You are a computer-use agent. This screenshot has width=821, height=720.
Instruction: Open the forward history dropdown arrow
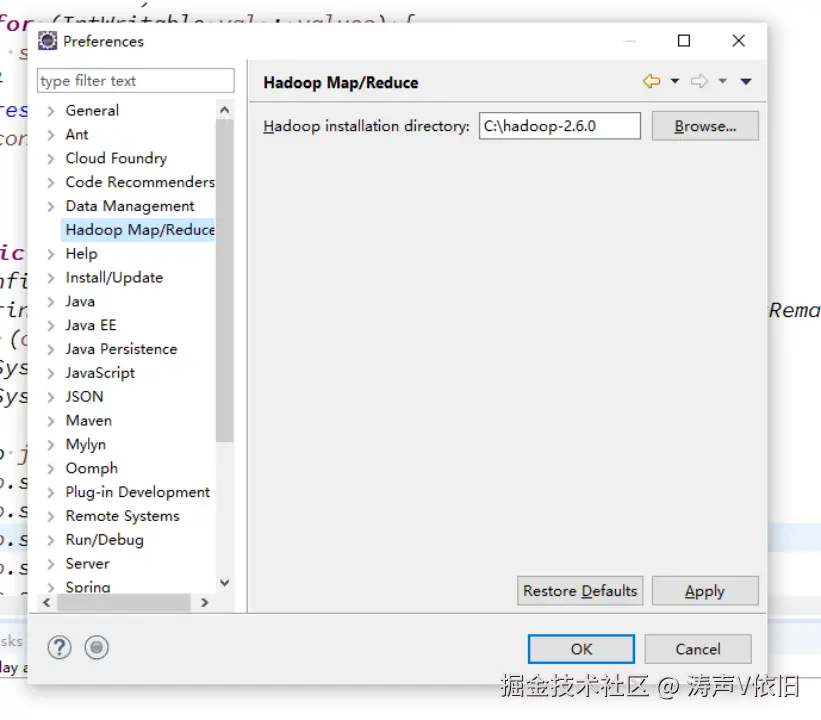[x=723, y=81]
